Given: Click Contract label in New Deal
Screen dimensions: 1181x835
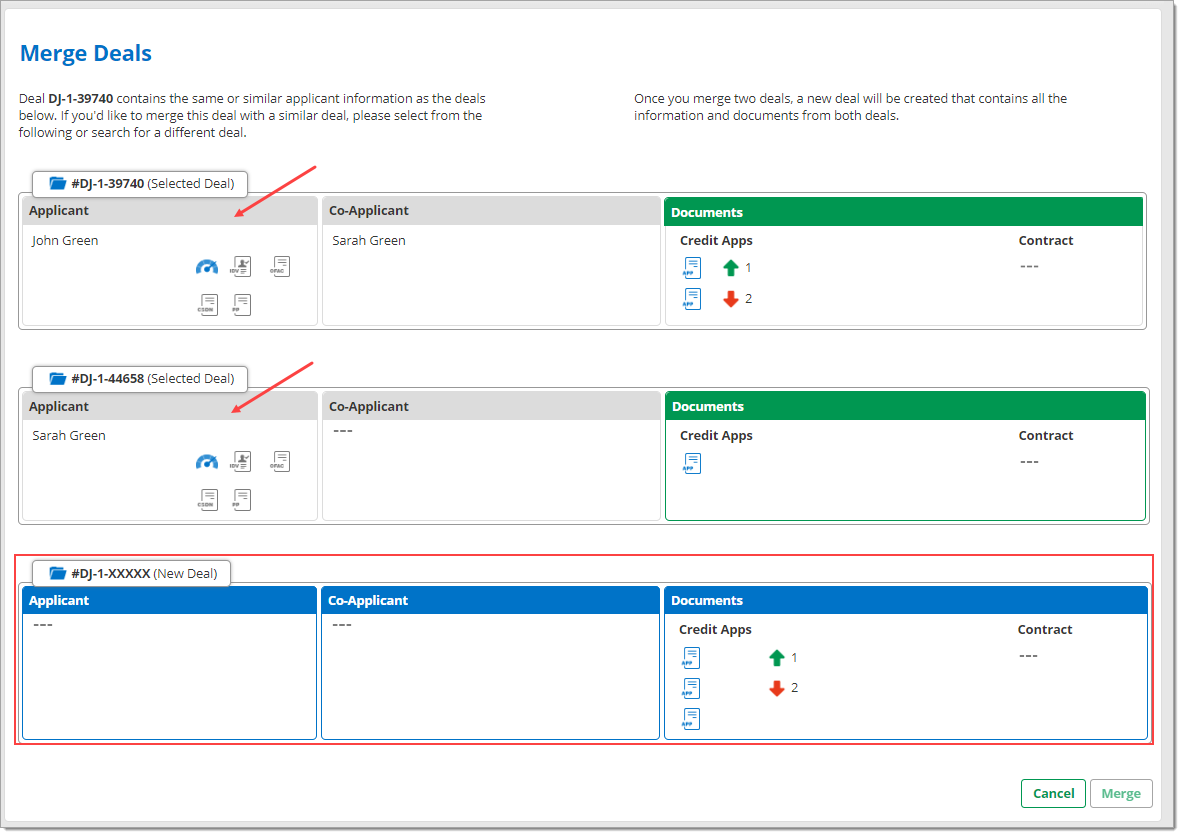Looking at the screenshot, I should point(1045,629).
